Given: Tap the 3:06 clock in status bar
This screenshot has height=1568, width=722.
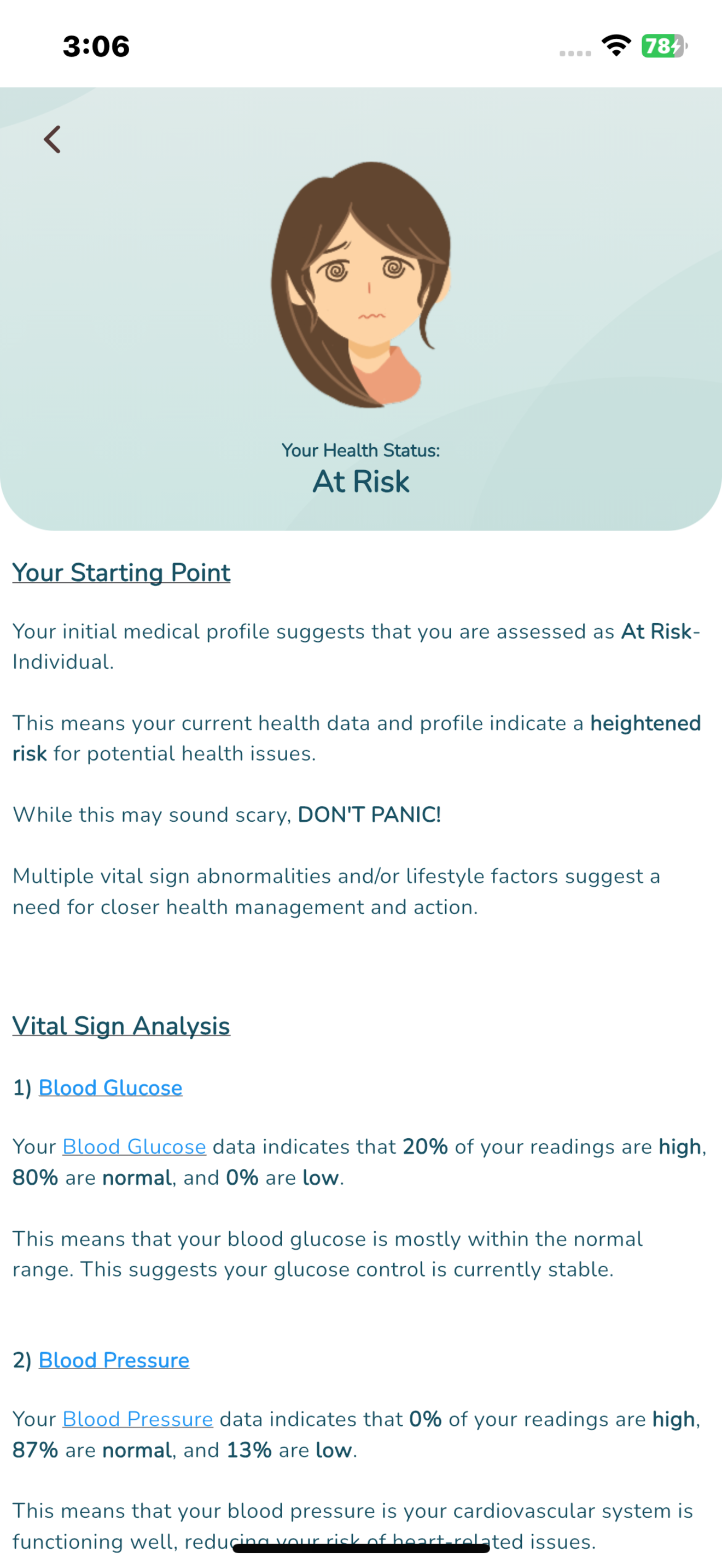Looking at the screenshot, I should (96, 46).
